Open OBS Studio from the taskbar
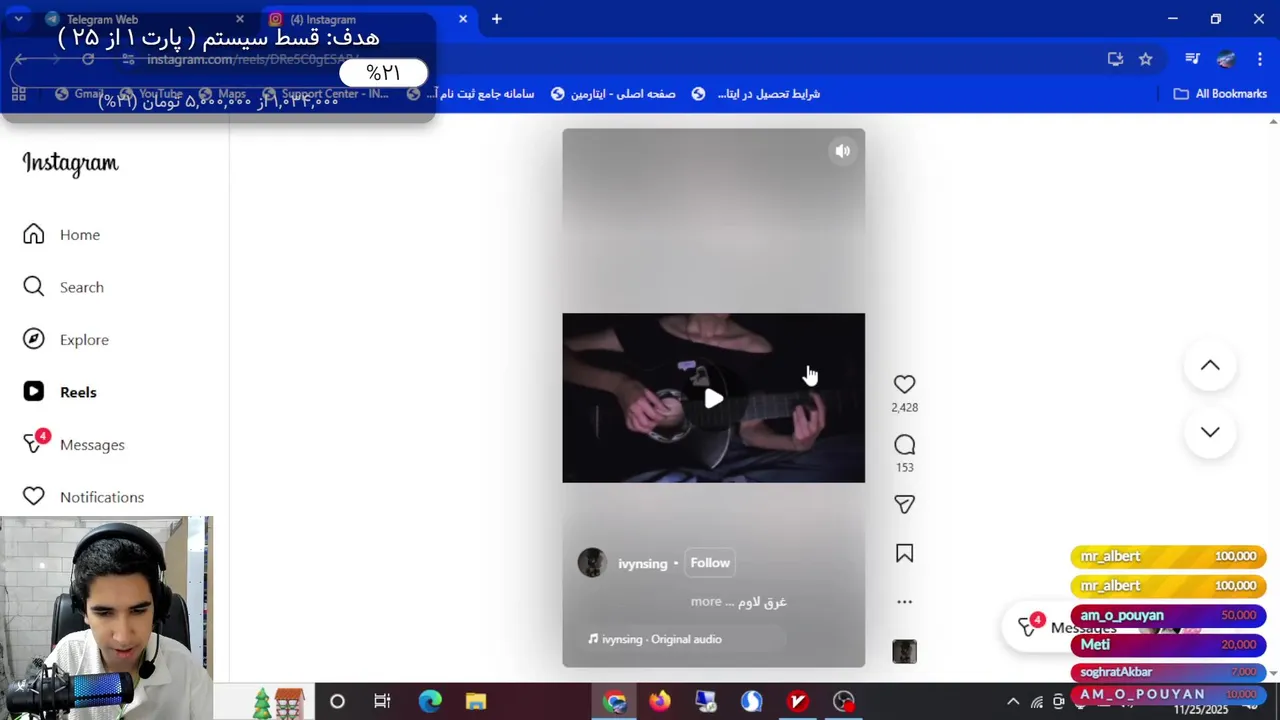The height and width of the screenshot is (720, 1280). coord(844,701)
